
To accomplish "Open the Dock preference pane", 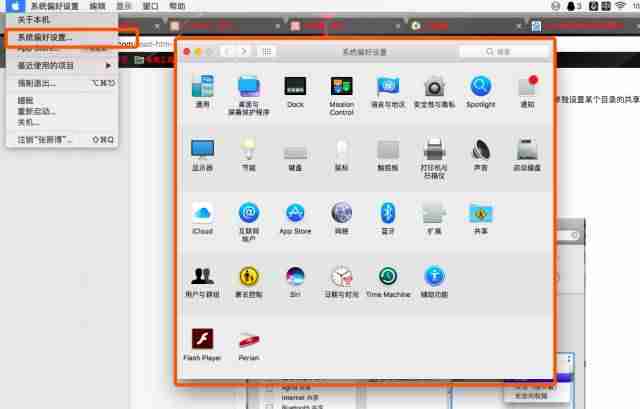I will (x=295, y=91).
